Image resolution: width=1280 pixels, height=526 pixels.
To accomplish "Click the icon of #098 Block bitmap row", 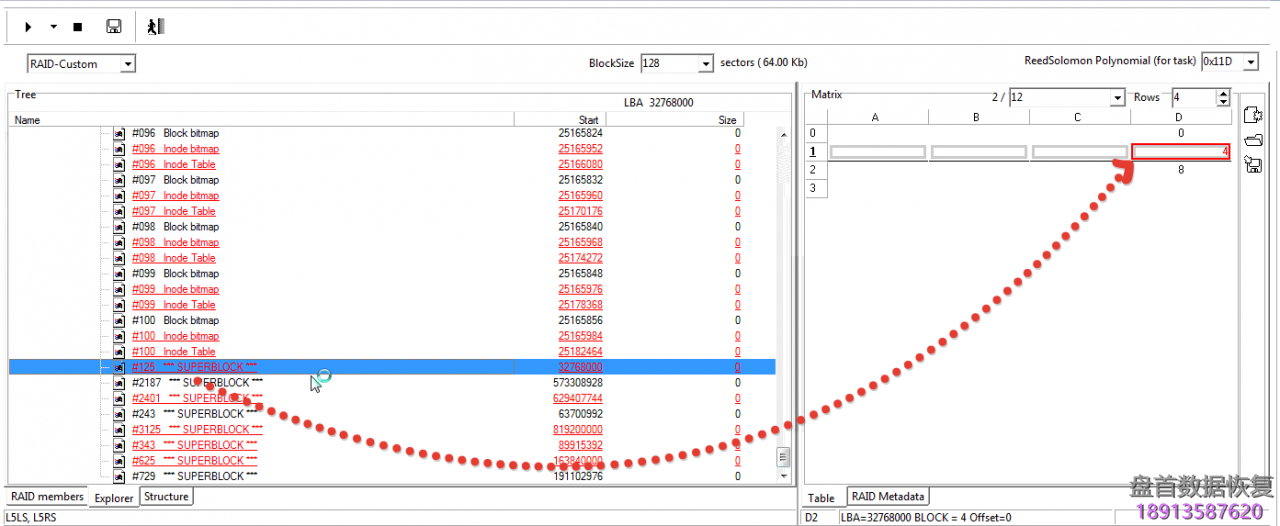I will tap(119, 227).
